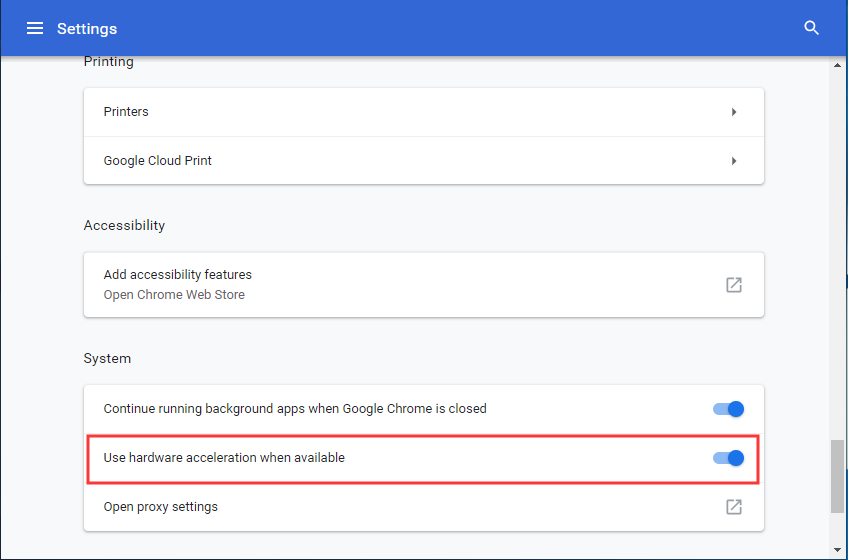Screen dimensions: 848x560
Task: Click Open proxy settings
Action: (x=161, y=507)
